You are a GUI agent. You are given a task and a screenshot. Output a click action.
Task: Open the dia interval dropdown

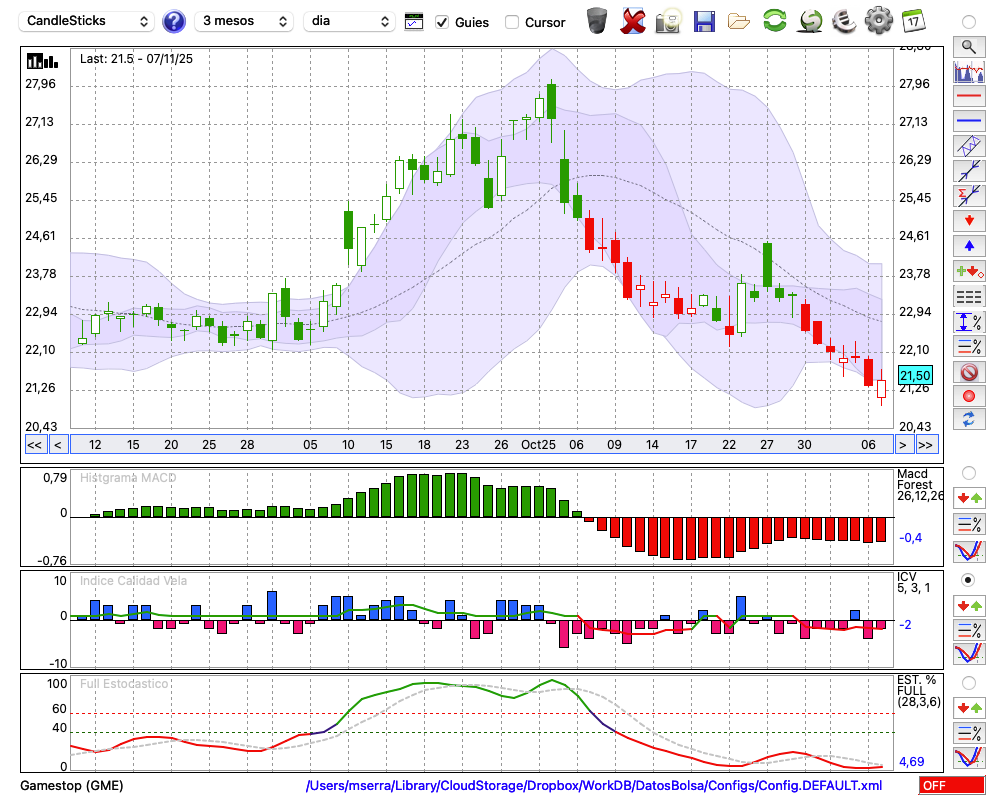(349, 21)
